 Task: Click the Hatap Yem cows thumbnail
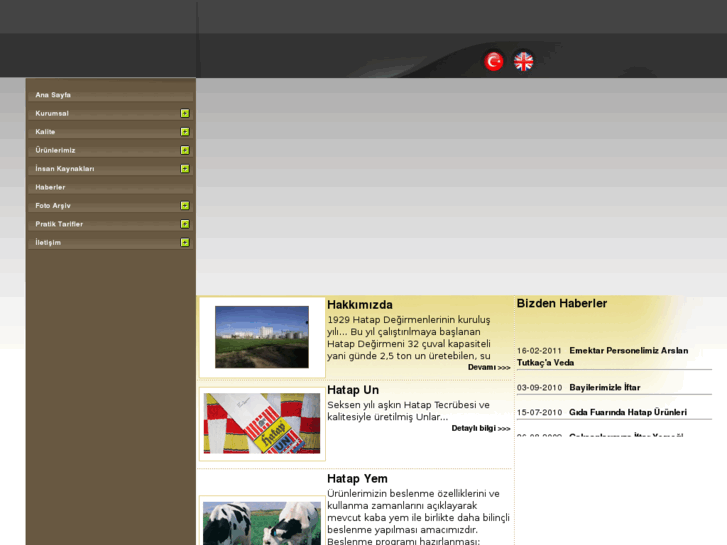(262, 523)
